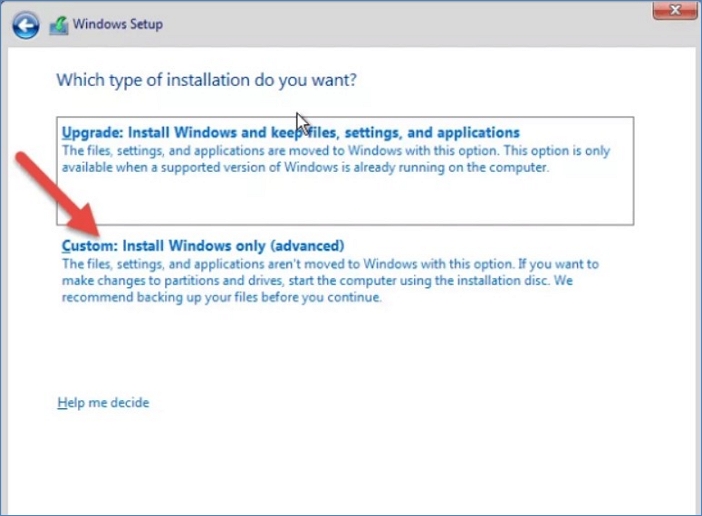Click blank area below Help me decide
The image size is (702, 516).
click(300, 460)
